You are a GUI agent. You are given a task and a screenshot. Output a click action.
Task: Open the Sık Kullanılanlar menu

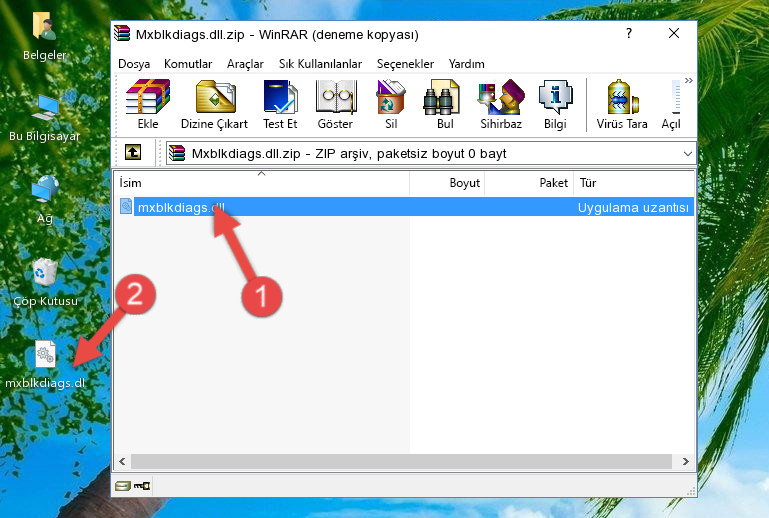tap(320, 64)
